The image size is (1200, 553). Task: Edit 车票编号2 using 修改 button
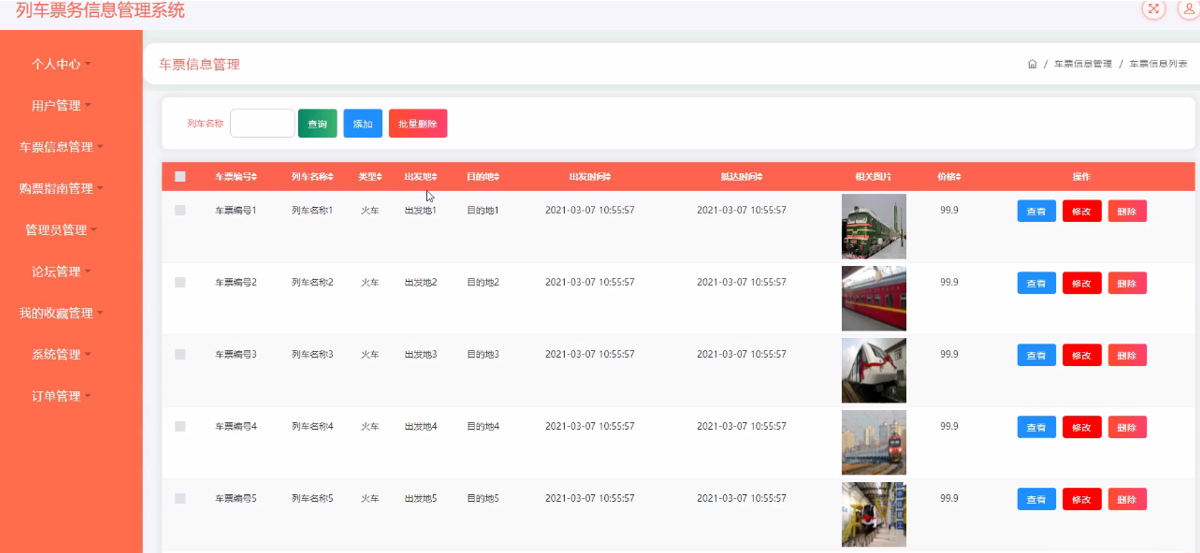(x=1082, y=283)
